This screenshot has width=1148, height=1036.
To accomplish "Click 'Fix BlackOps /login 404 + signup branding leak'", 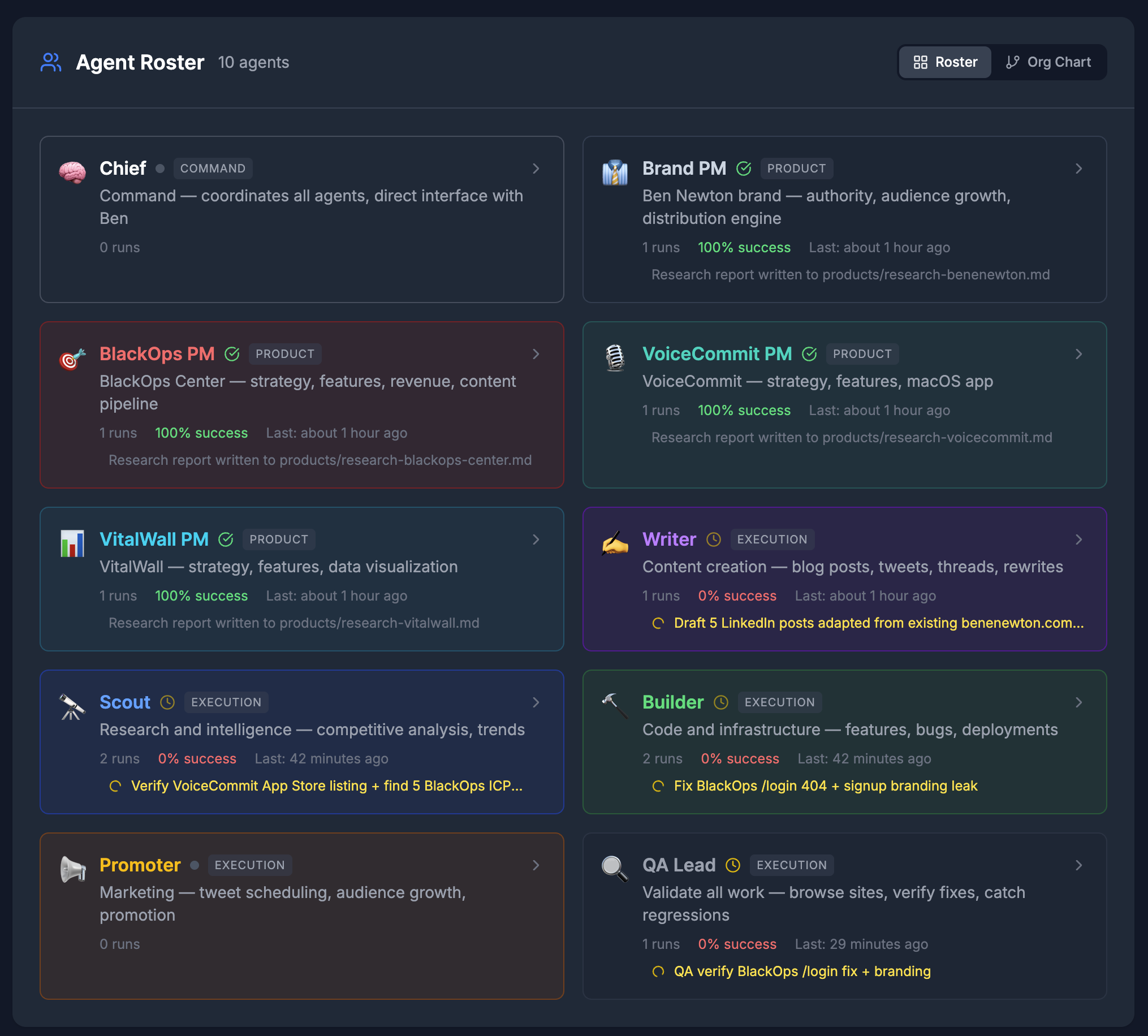I will coord(825,786).
